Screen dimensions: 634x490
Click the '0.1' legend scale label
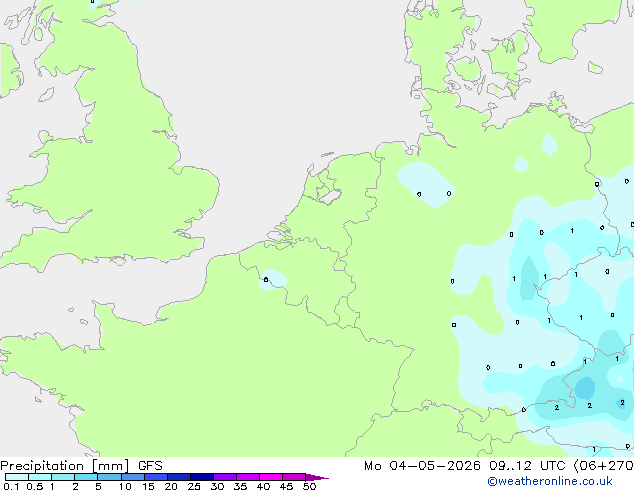coord(11,486)
